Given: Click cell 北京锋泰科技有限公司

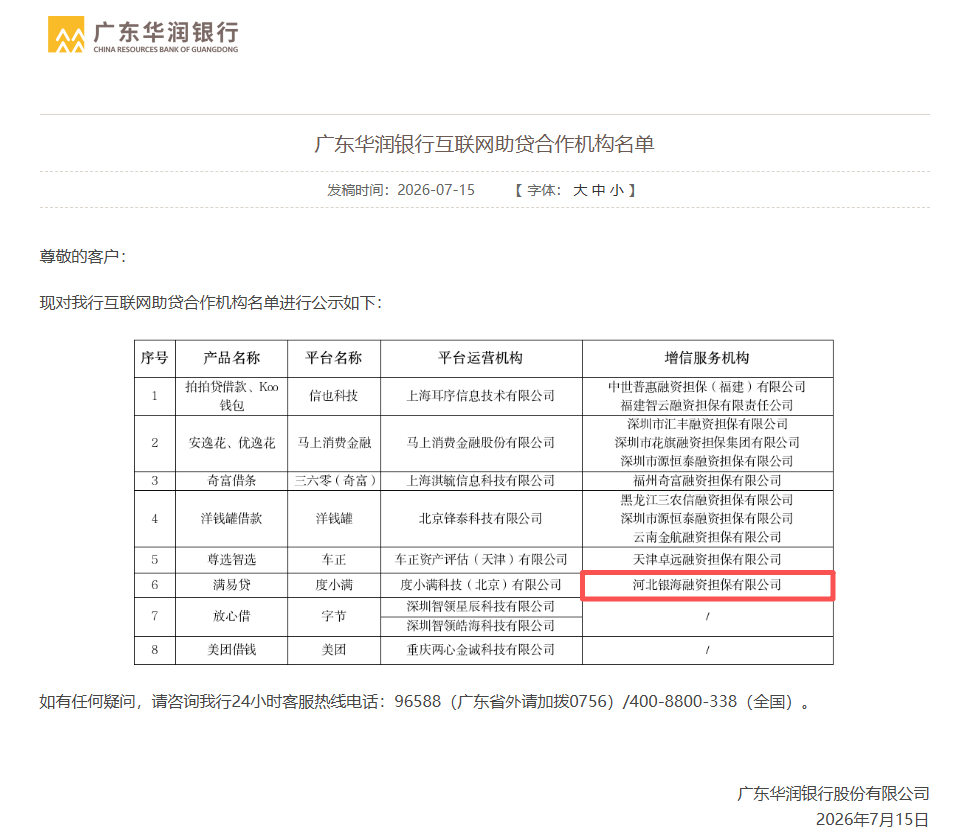Looking at the screenshot, I should pyautogui.click(x=481, y=519).
